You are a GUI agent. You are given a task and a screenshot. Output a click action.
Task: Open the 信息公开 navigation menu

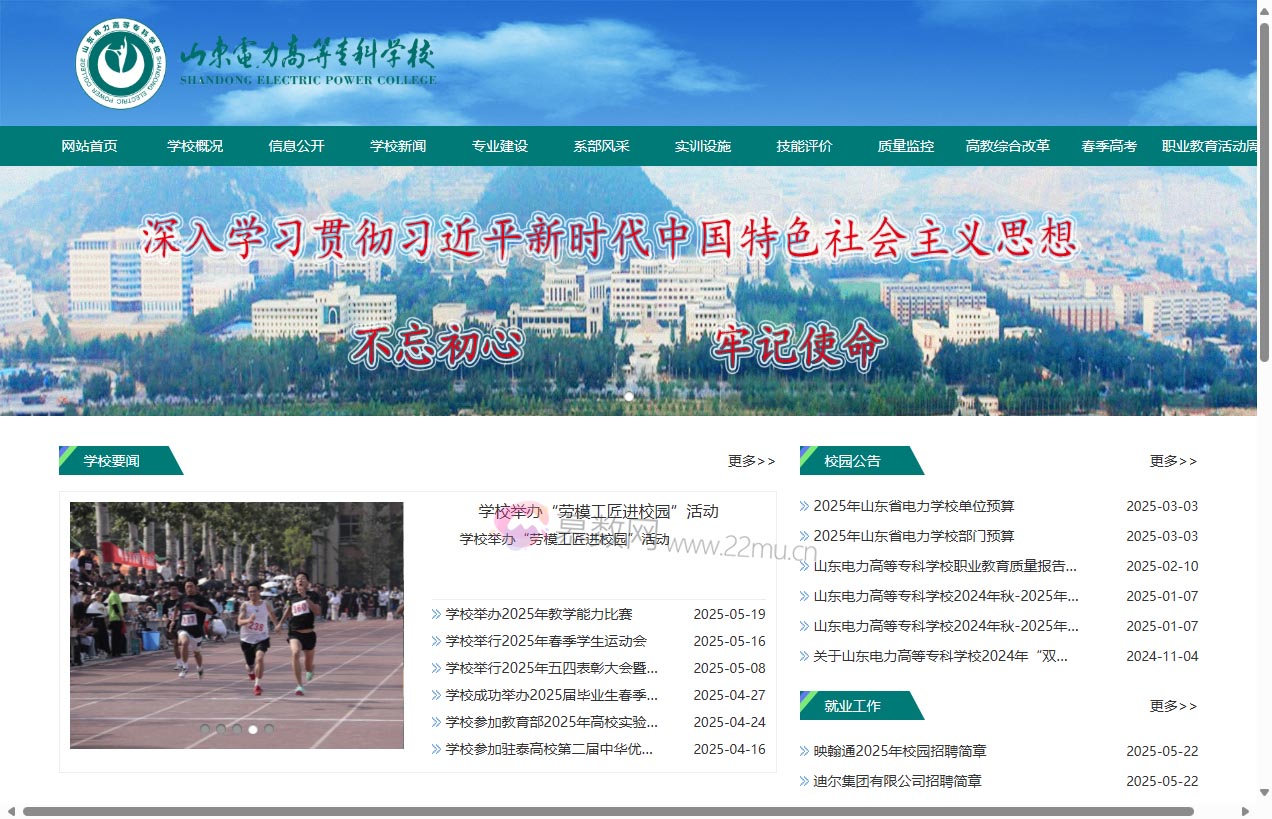(296, 145)
